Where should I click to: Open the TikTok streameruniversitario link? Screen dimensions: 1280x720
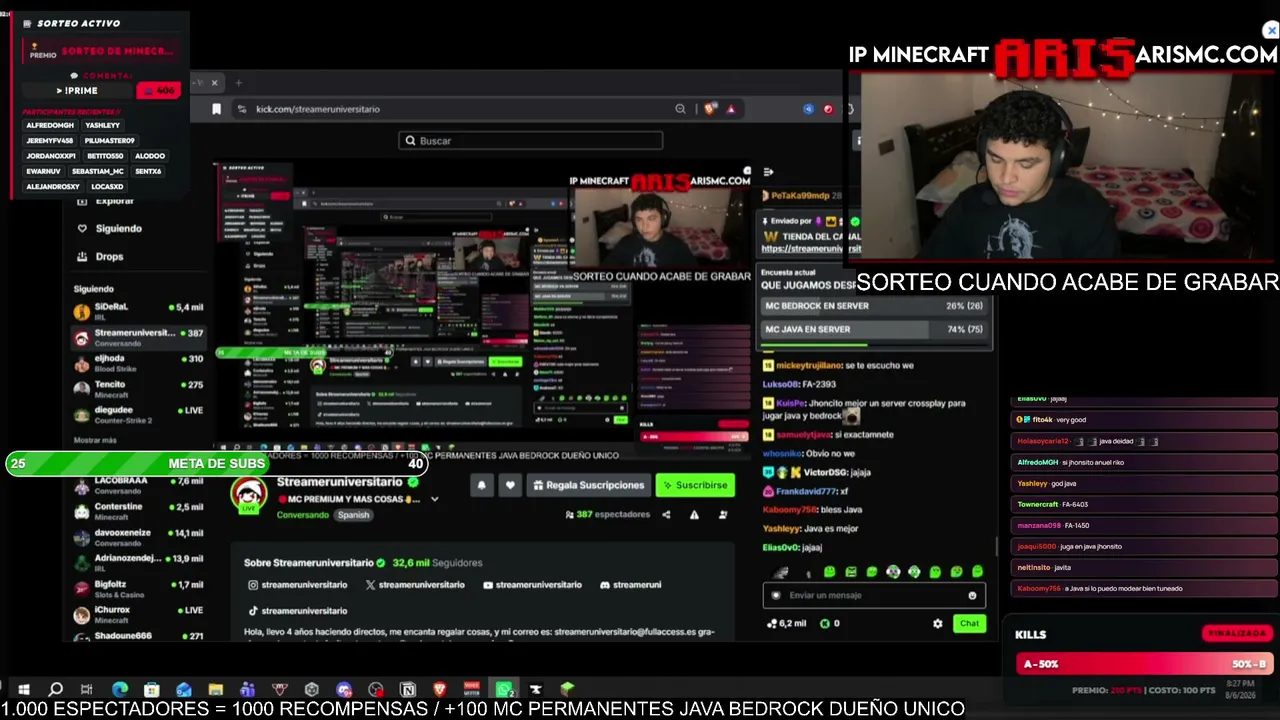pos(298,611)
